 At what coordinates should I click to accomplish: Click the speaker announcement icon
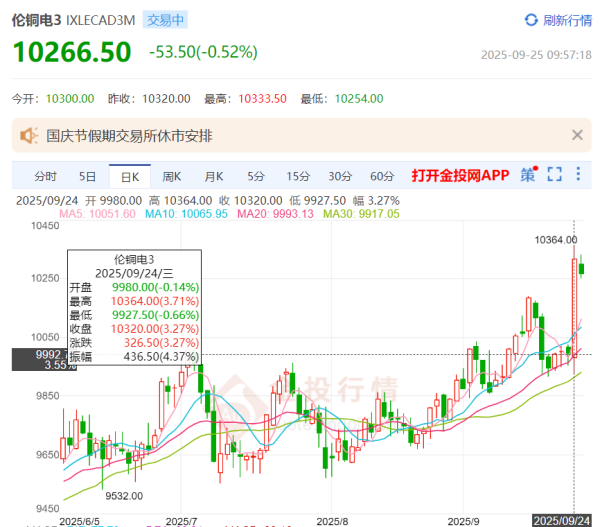click(x=28, y=135)
